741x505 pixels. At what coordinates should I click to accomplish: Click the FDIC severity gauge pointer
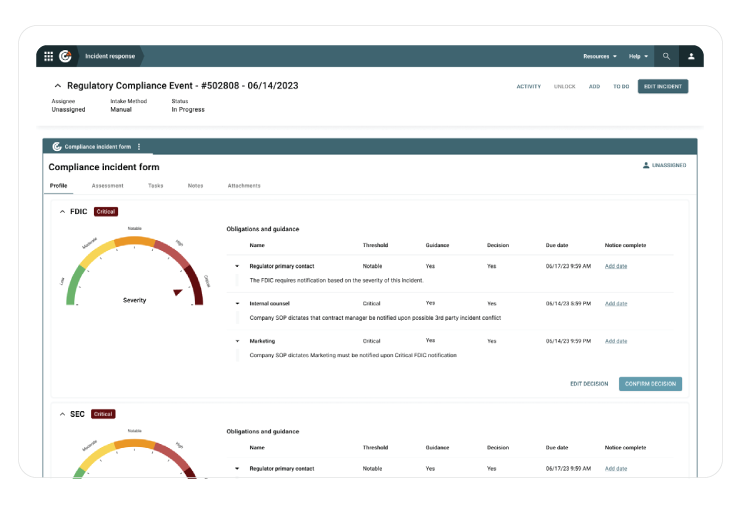coord(178,293)
